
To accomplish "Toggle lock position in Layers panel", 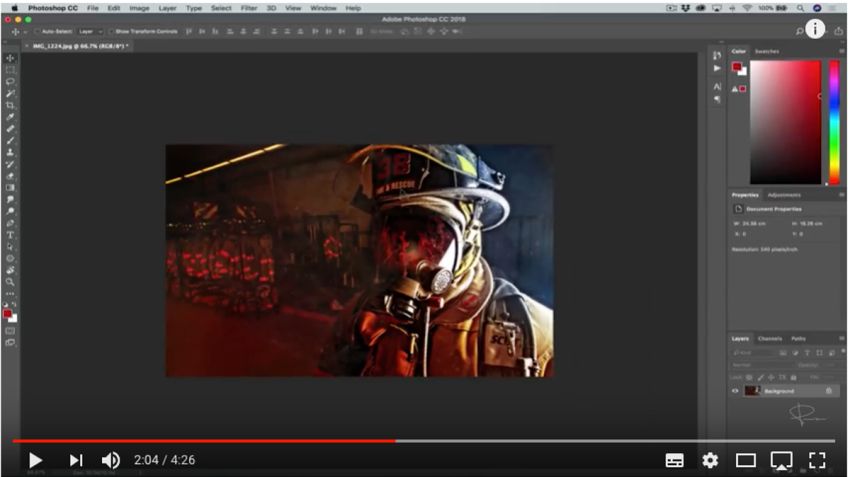I will (x=771, y=377).
